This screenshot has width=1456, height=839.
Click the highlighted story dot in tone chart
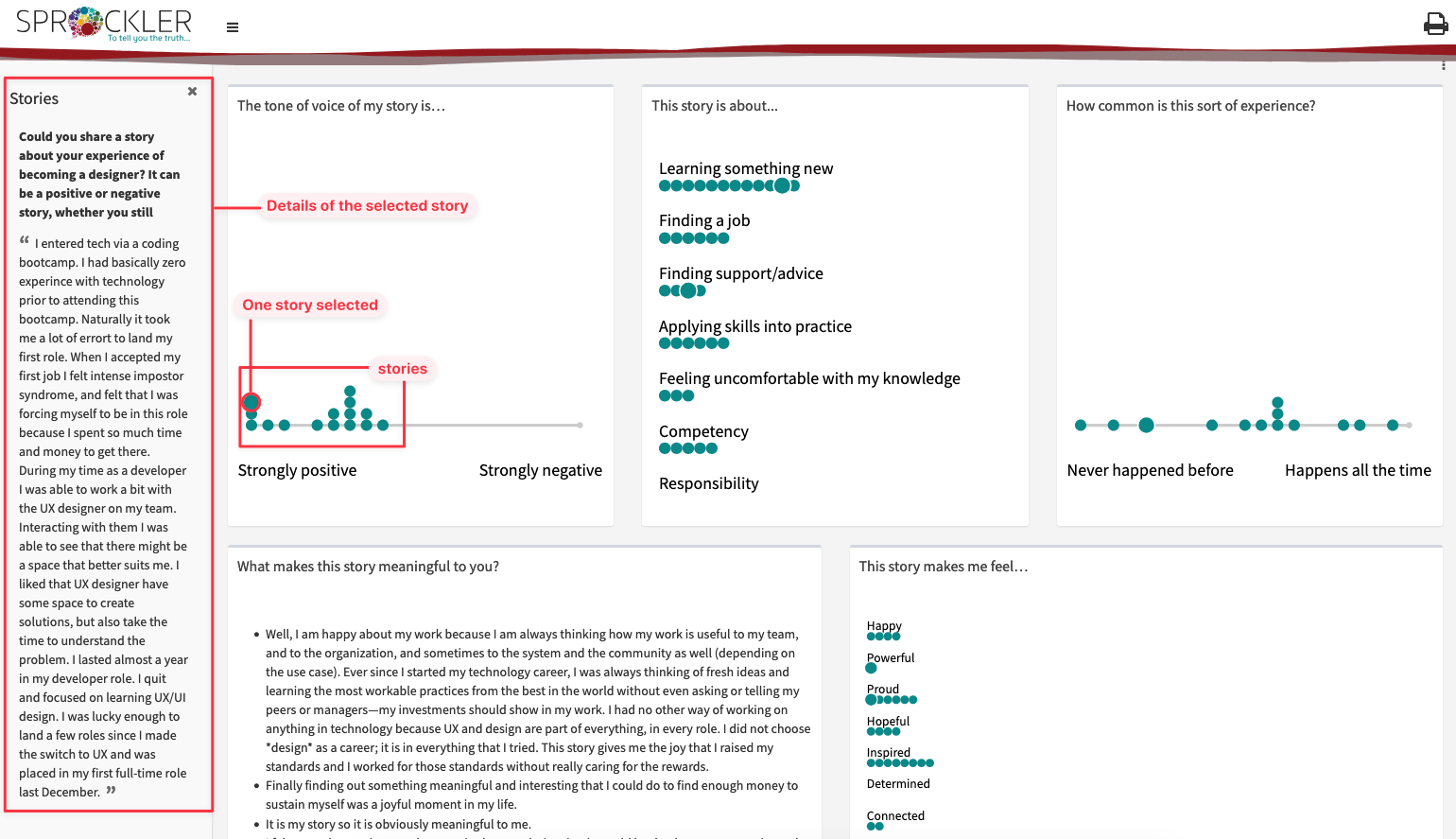pyautogui.click(x=251, y=402)
